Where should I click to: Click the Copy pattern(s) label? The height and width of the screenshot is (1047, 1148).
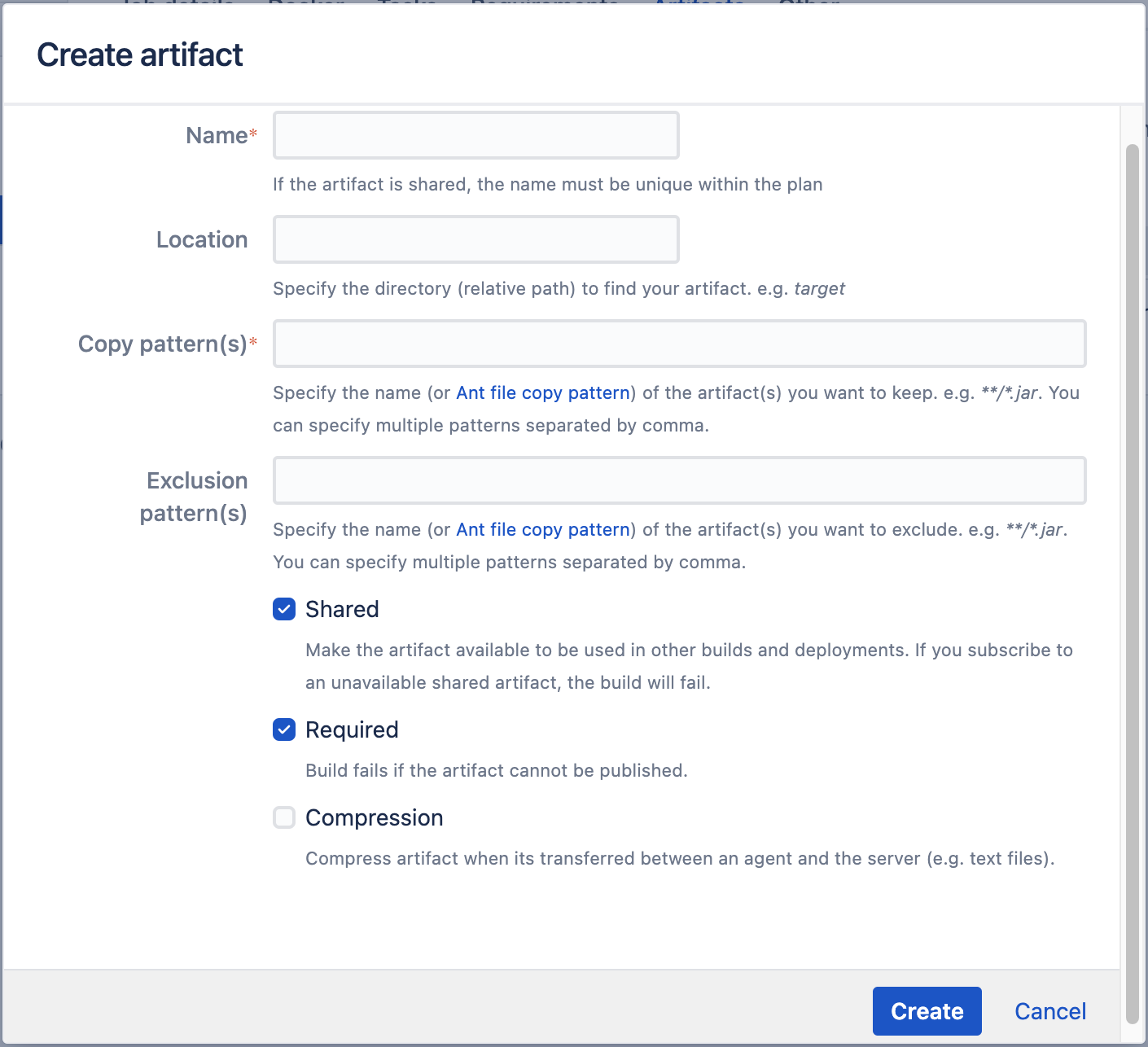tap(163, 344)
